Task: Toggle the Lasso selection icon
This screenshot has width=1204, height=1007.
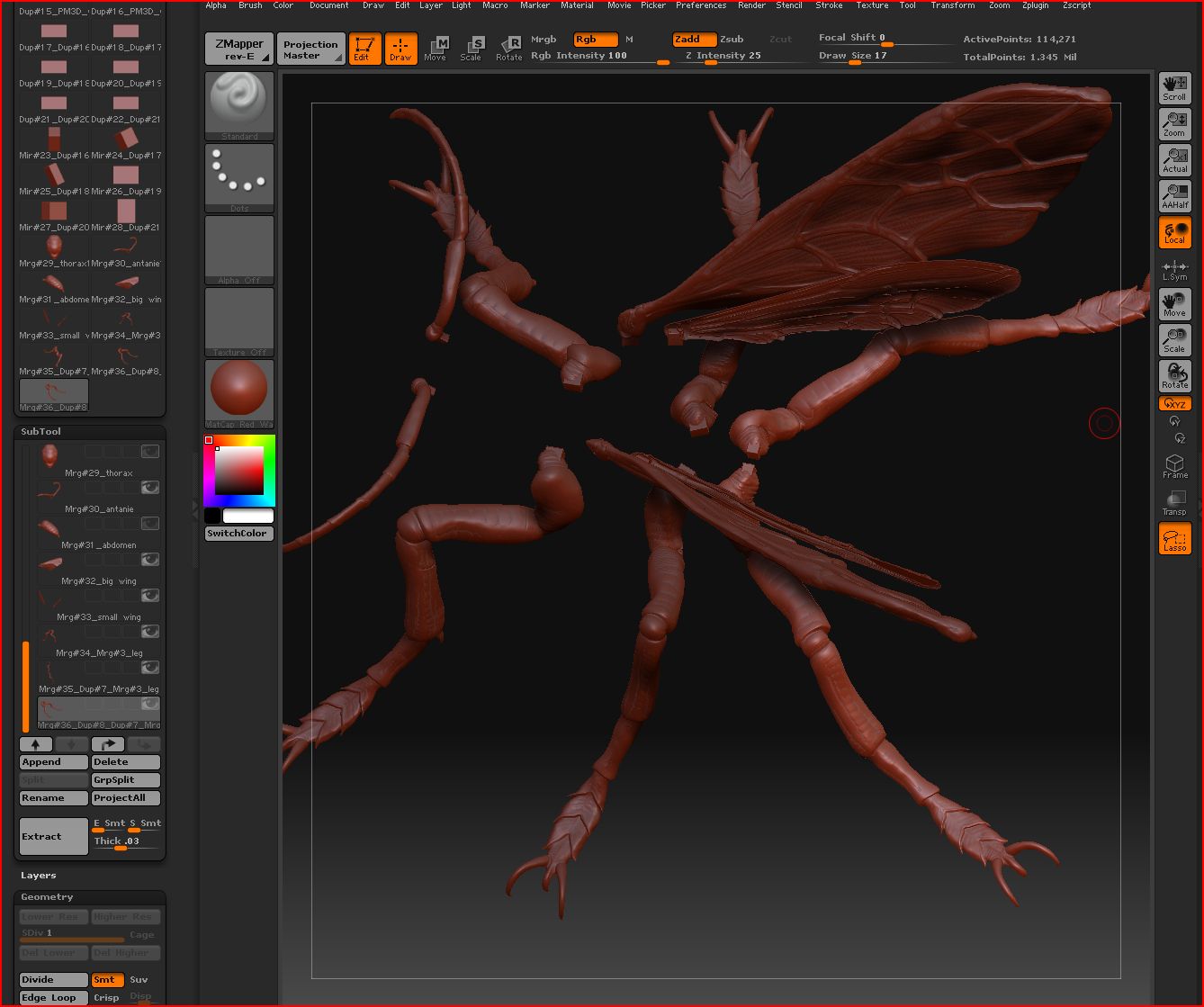Action: [1174, 538]
